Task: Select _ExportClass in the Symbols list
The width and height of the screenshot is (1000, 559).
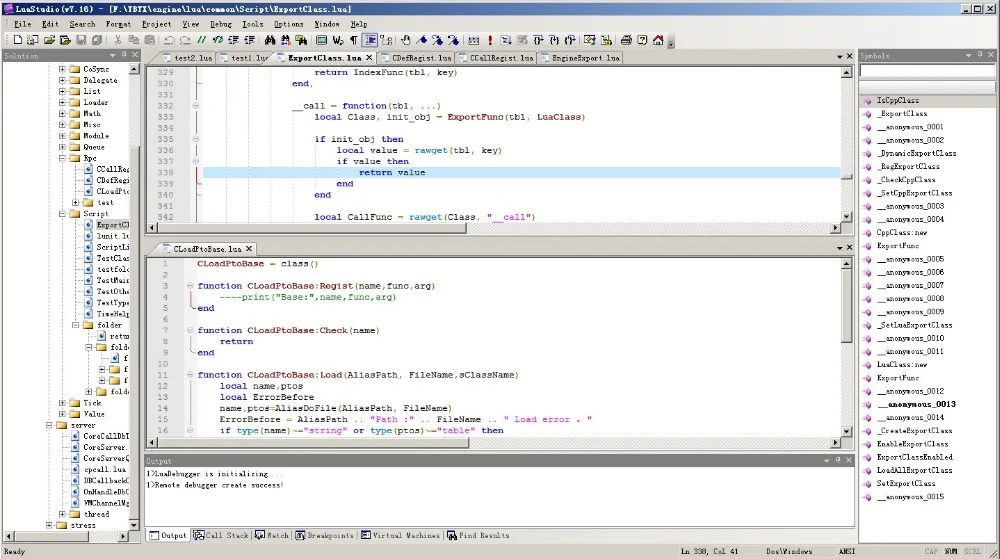Action: 901,114
